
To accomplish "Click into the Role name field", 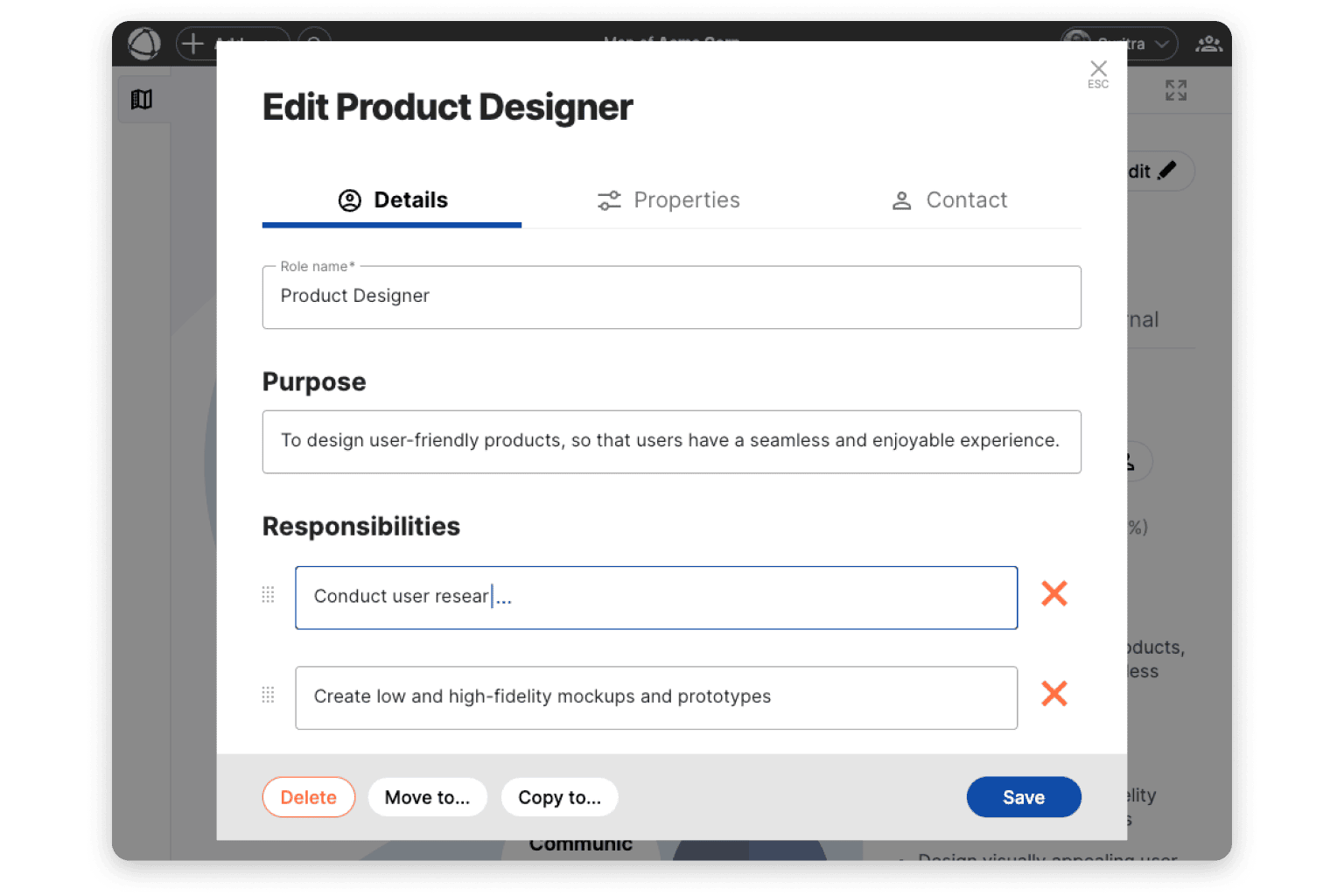I will 671,297.
